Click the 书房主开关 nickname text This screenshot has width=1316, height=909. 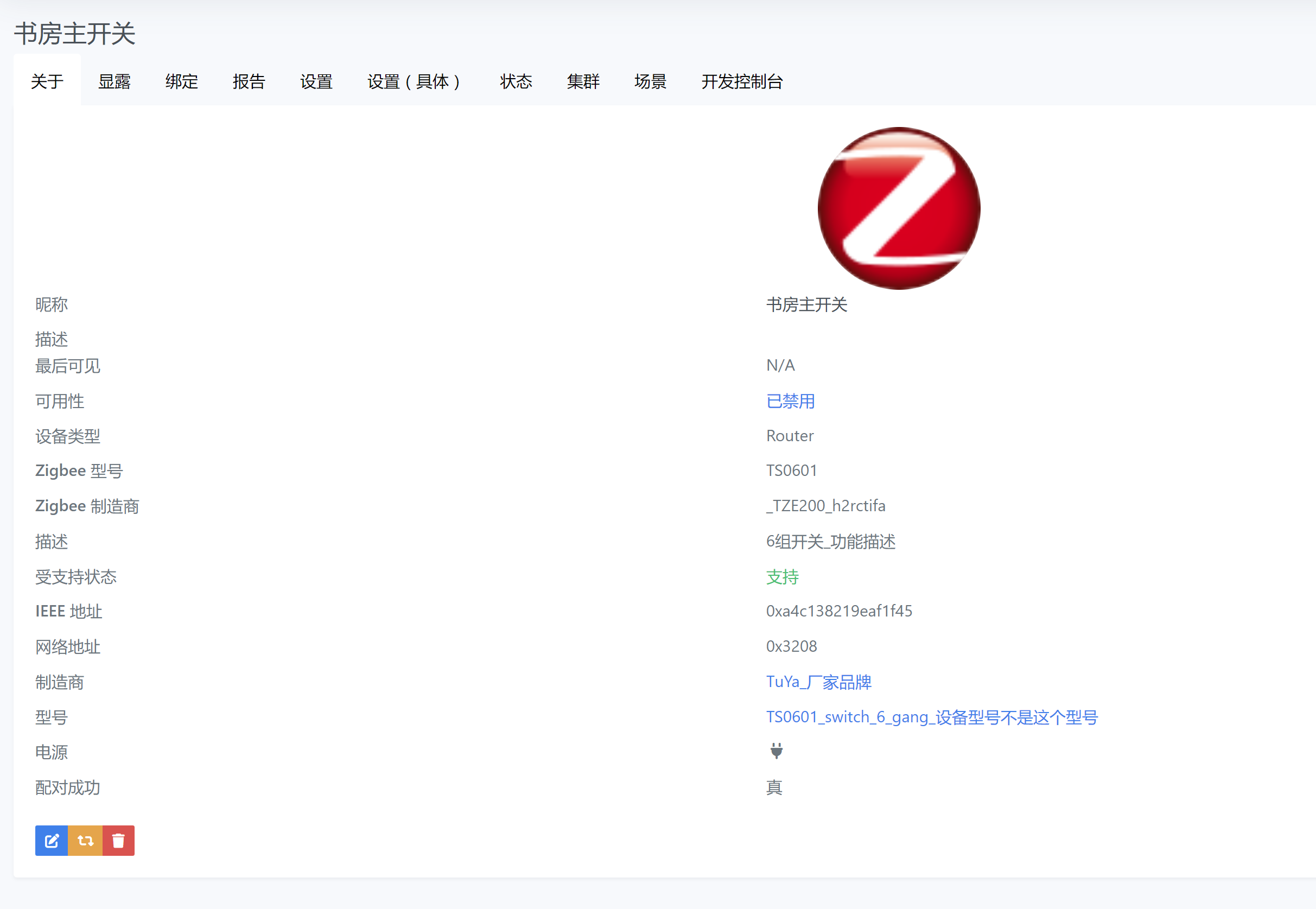point(807,306)
